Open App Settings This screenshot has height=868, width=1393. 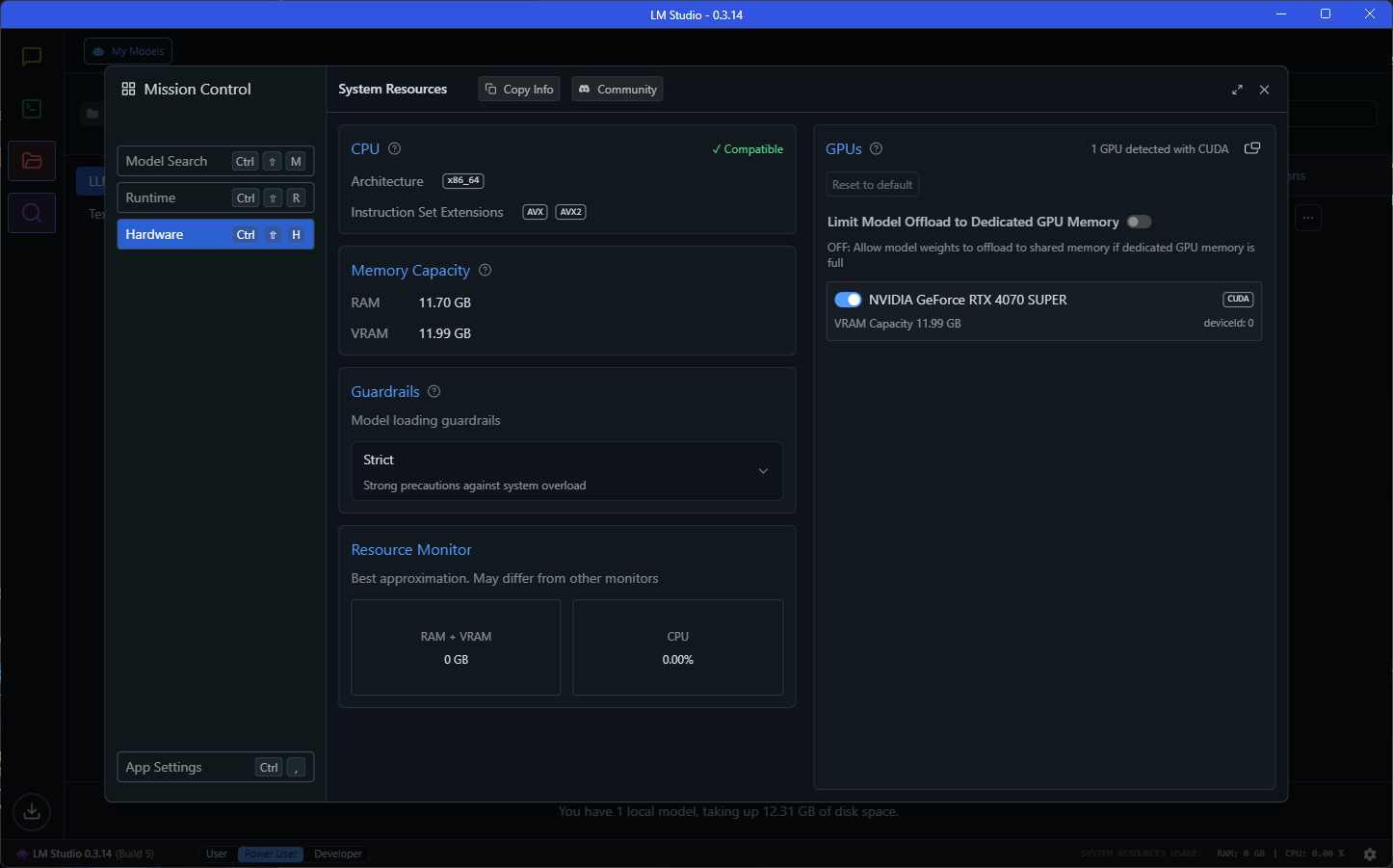[x=216, y=767]
